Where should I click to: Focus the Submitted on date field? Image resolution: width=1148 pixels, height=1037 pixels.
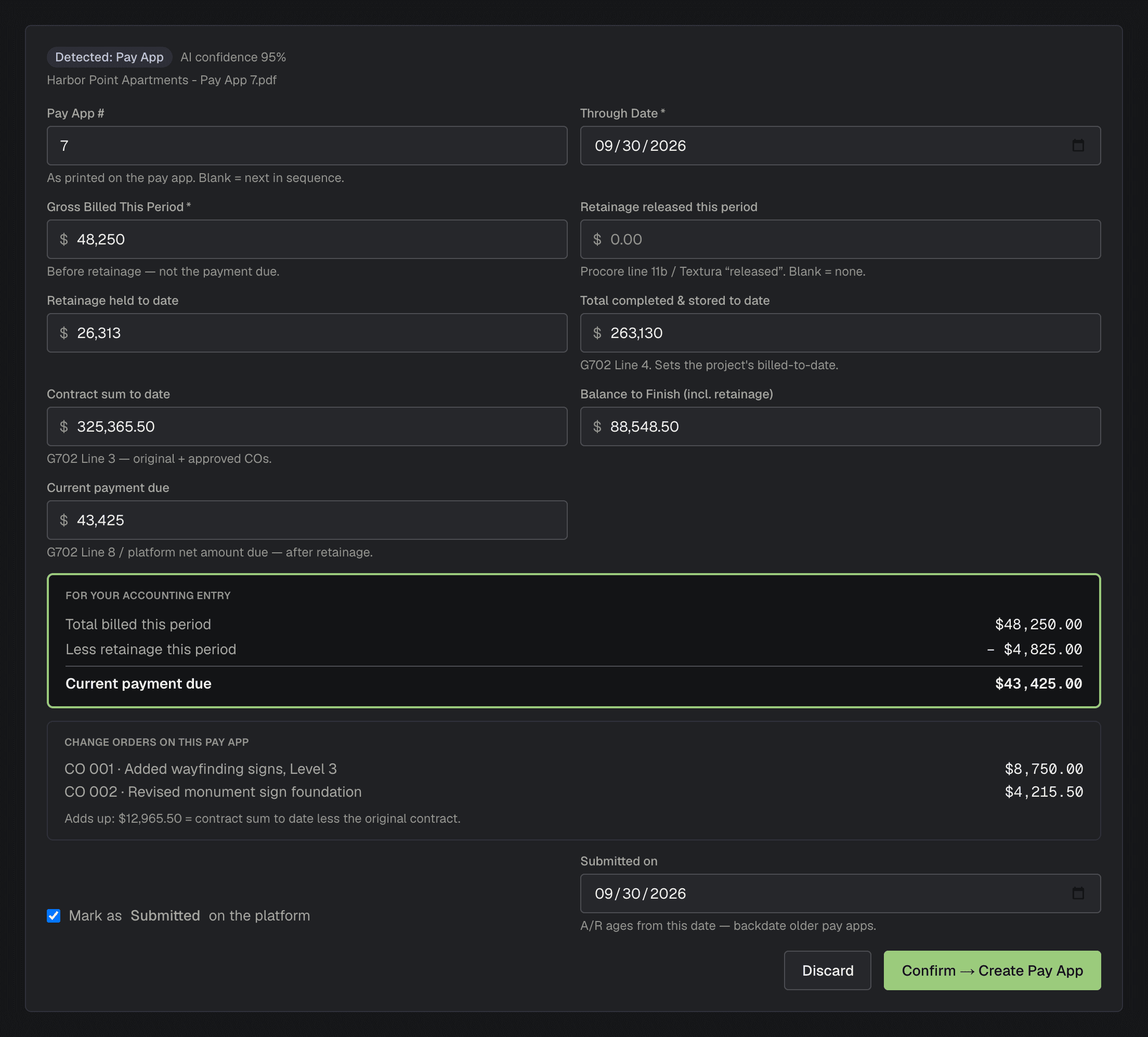(840, 893)
